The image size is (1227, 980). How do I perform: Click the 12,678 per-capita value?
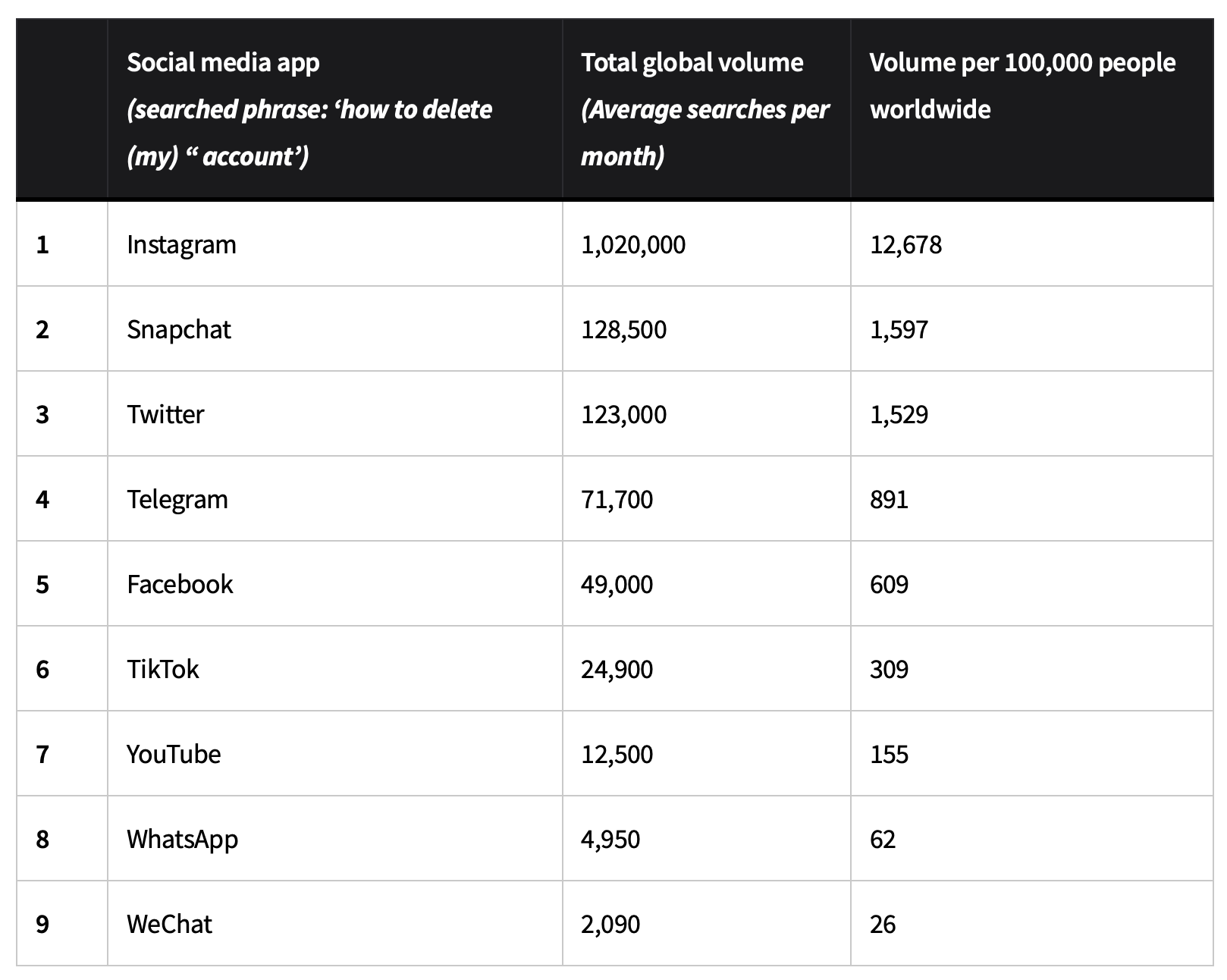click(905, 244)
